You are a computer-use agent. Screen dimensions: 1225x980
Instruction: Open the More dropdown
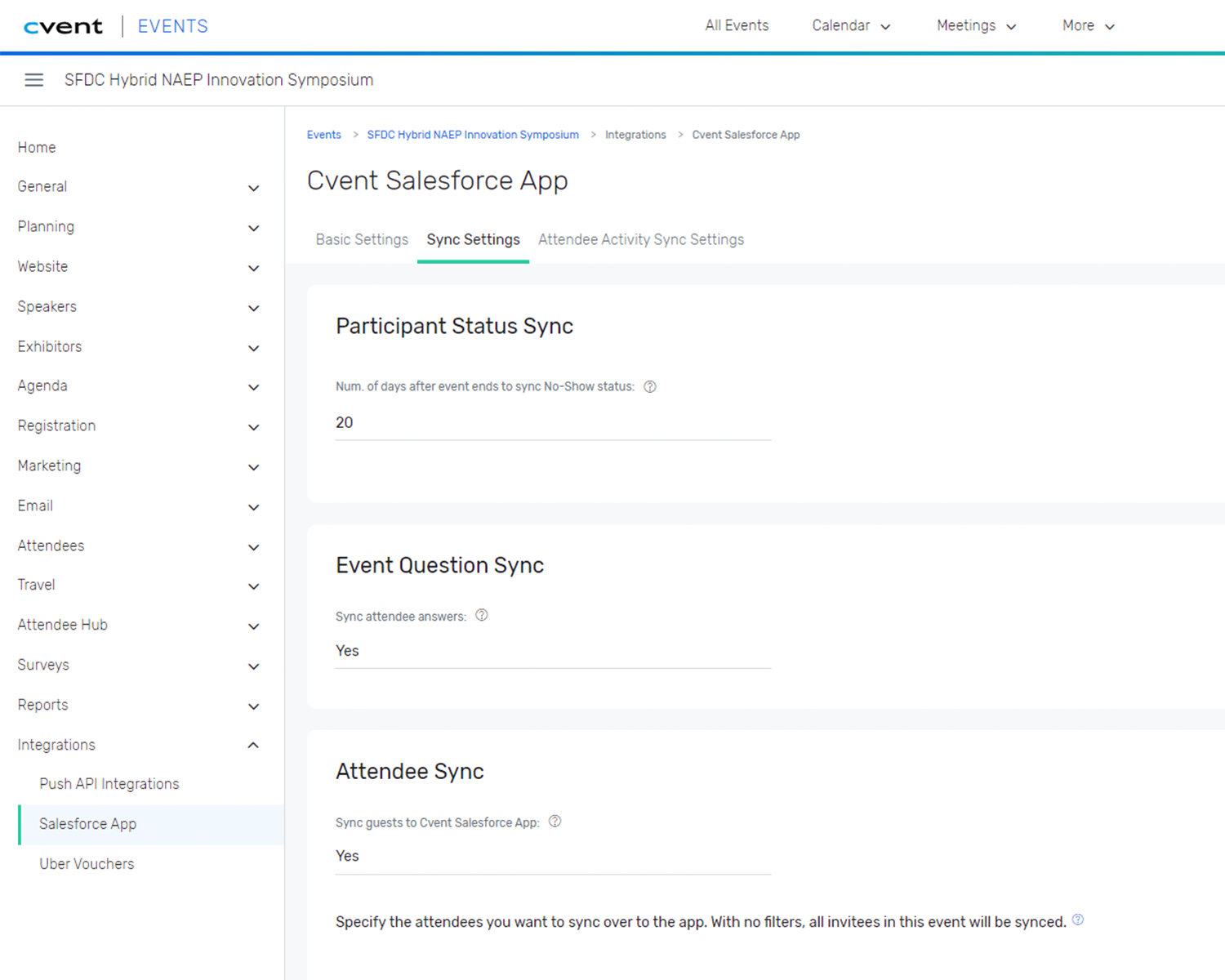click(1088, 25)
